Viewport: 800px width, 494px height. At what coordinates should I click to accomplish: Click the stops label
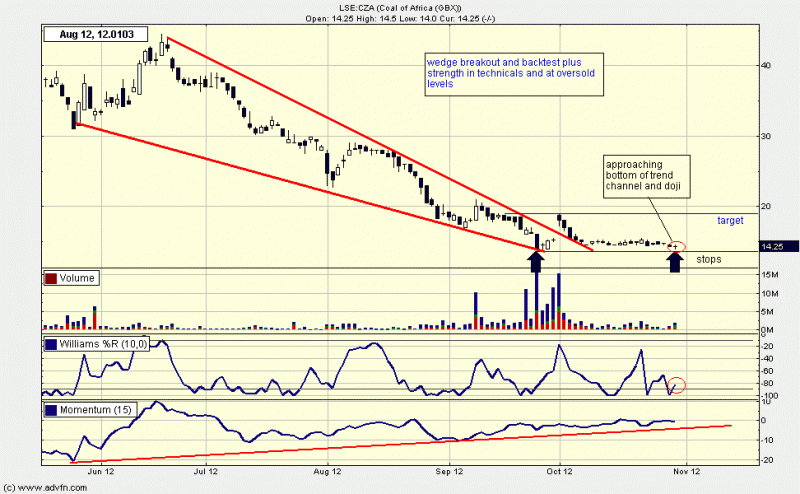pyautogui.click(x=708, y=259)
